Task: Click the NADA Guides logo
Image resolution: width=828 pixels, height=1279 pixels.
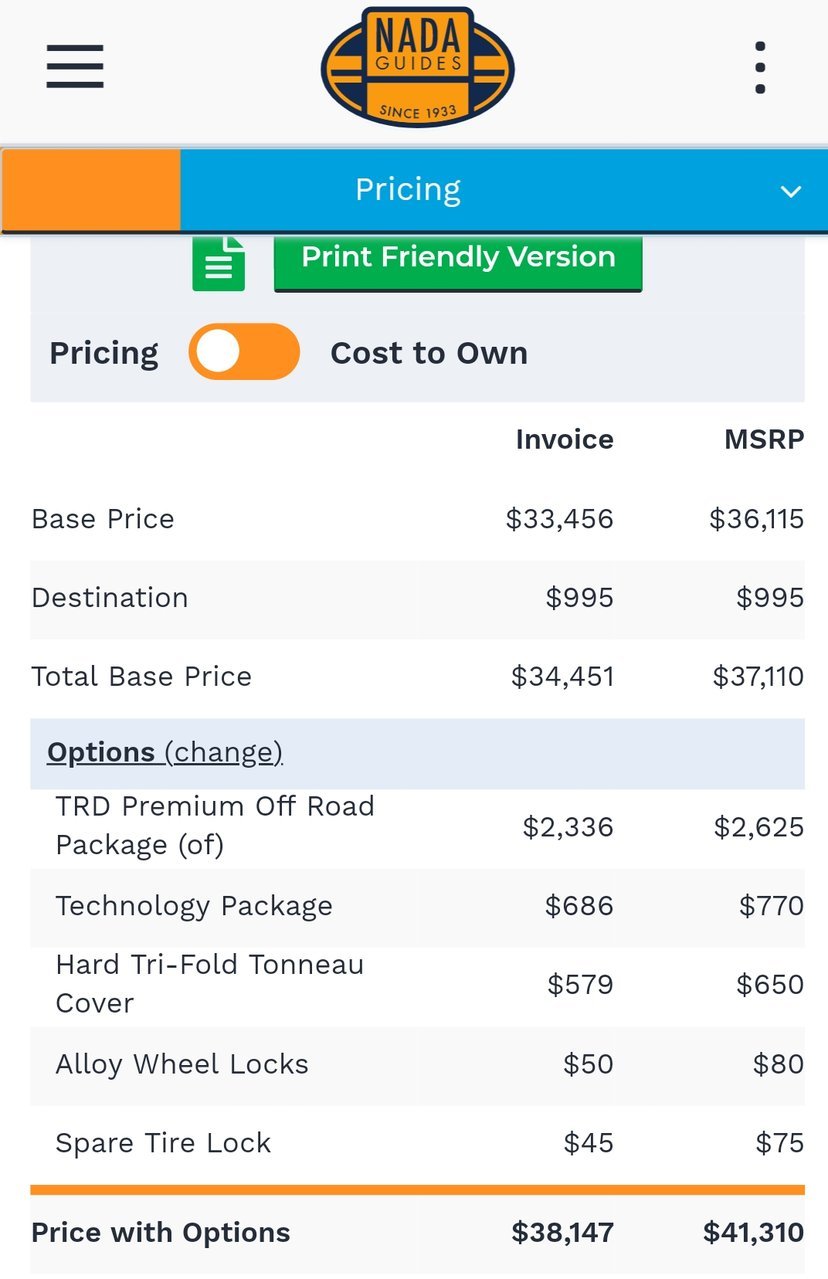Action: pos(417,67)
